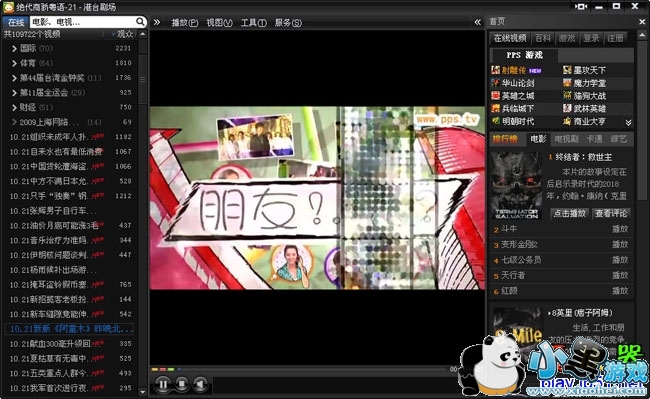Image resolution: width=650 pixels, height=399 pixels.
Task: Expand the 第44届台湾金钟奖 category
Action: [15, 78]
